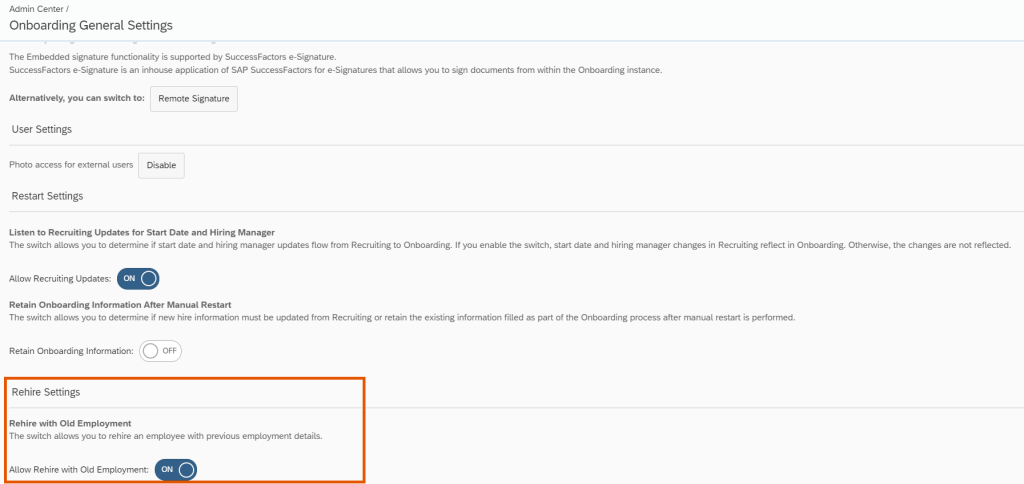
Task: Click the Listen to Recruiting Updates heading
Action: point(141,232)
